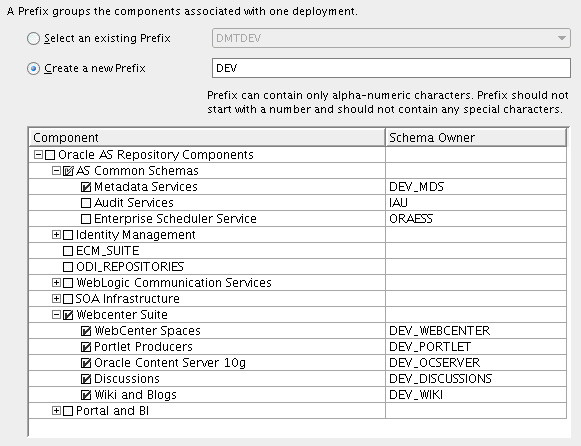Expand the SOA Infrastructure node
Image resolution: width=581 pixels, height=446 pixels.
pyautogui.click(x=56, y=299)
